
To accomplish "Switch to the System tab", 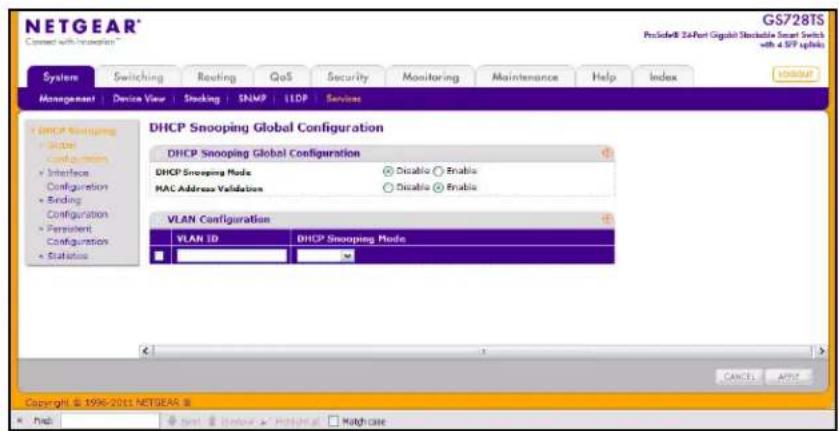I will pos(61,77).
